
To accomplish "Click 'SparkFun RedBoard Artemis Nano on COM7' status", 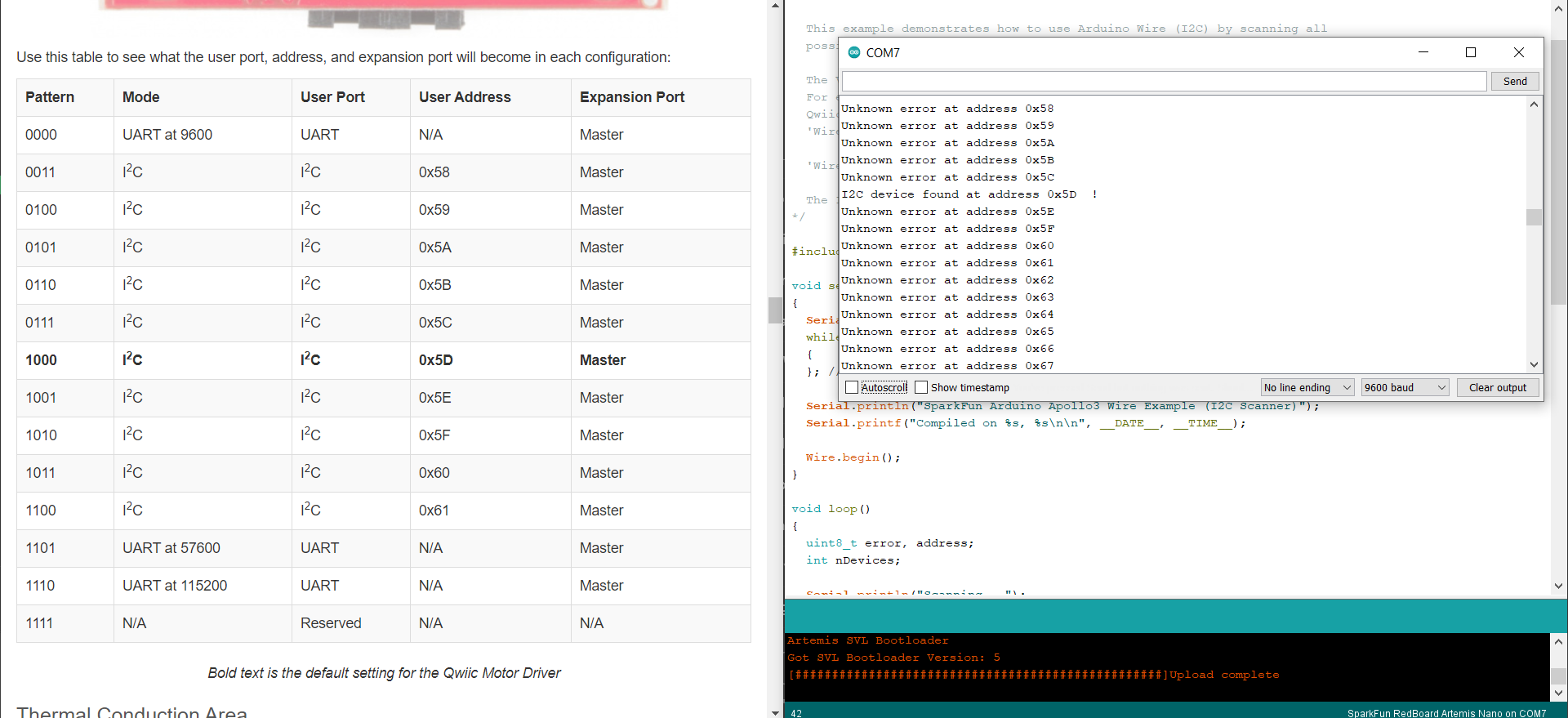I will 1446,713.
